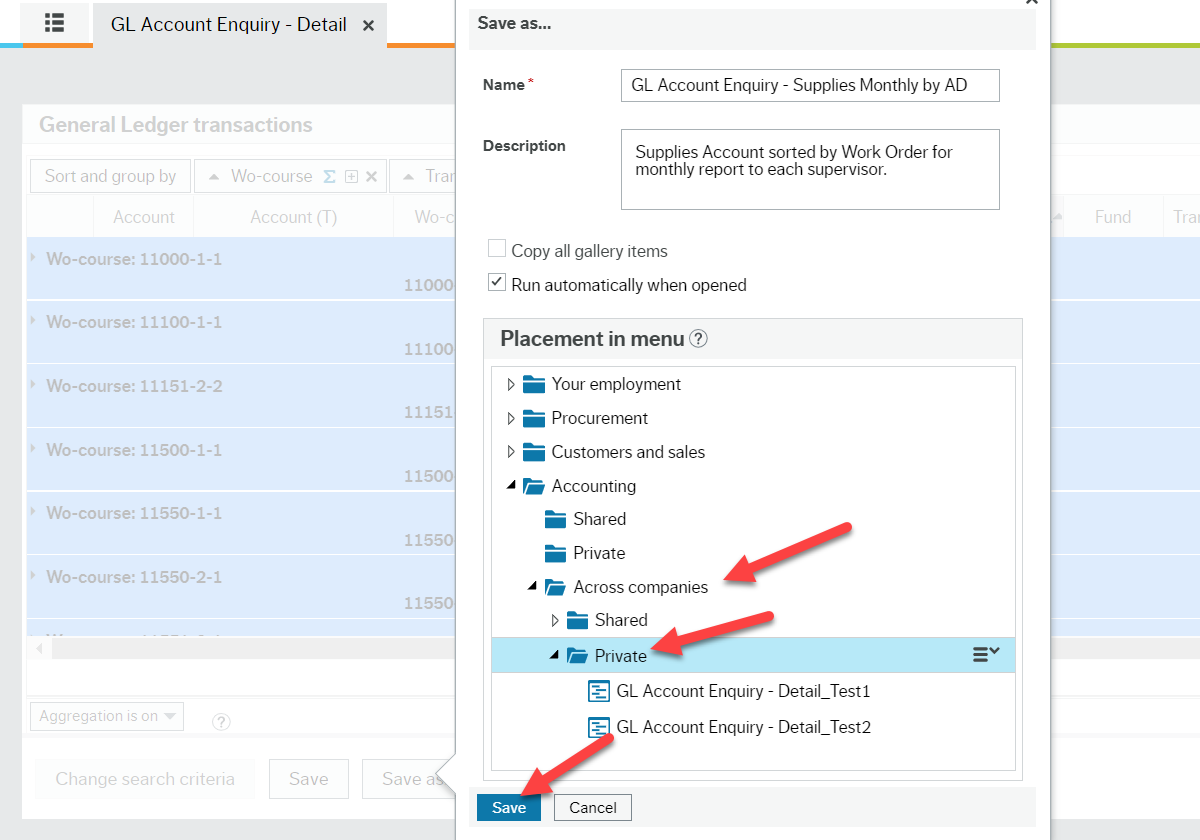Uncheck Run automatically when opened
Image resolution: width=1200 pixels, height=840 pixels.
496,282
